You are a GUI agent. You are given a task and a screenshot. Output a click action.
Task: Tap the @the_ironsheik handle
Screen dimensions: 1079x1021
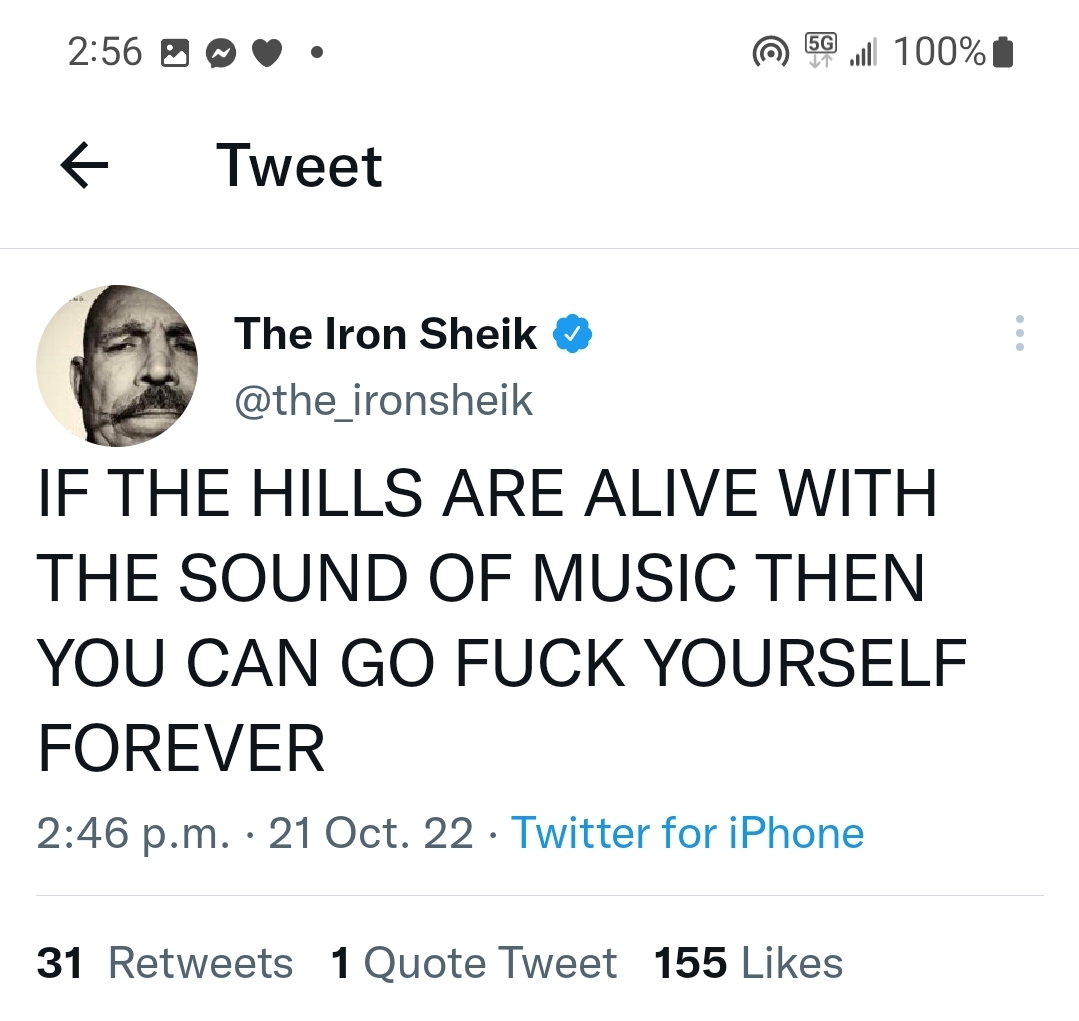pyautogui.click(x=383, y=401)
